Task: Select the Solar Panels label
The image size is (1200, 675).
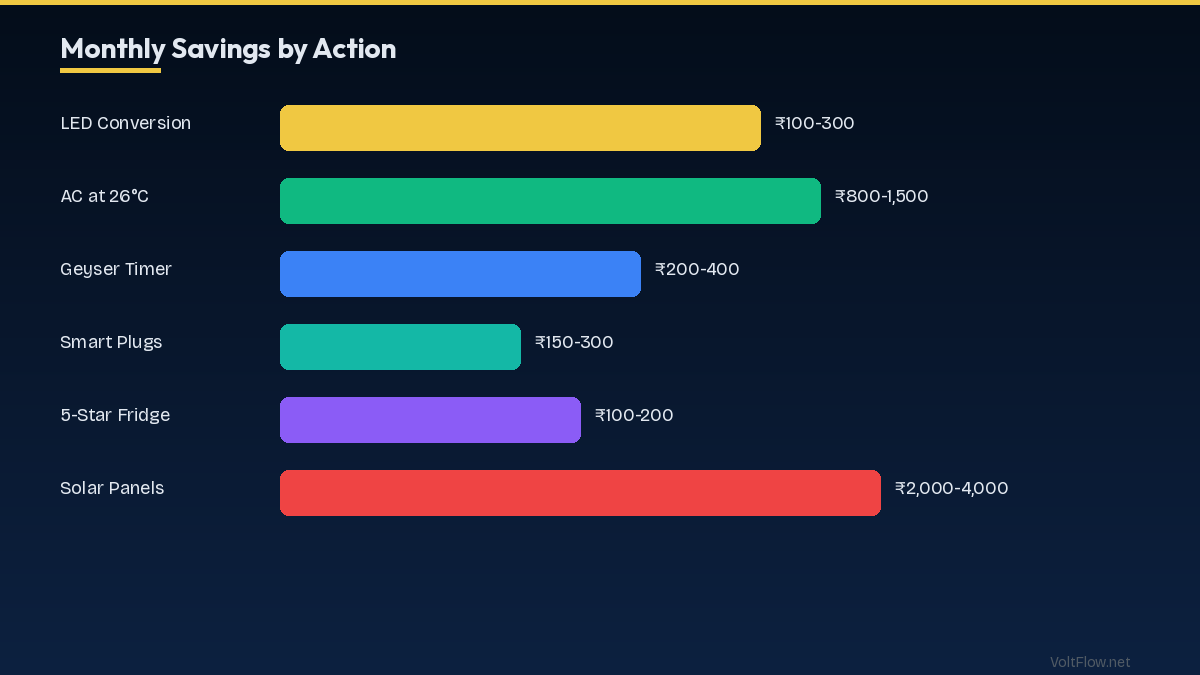Action: click(x=112, y=488)
